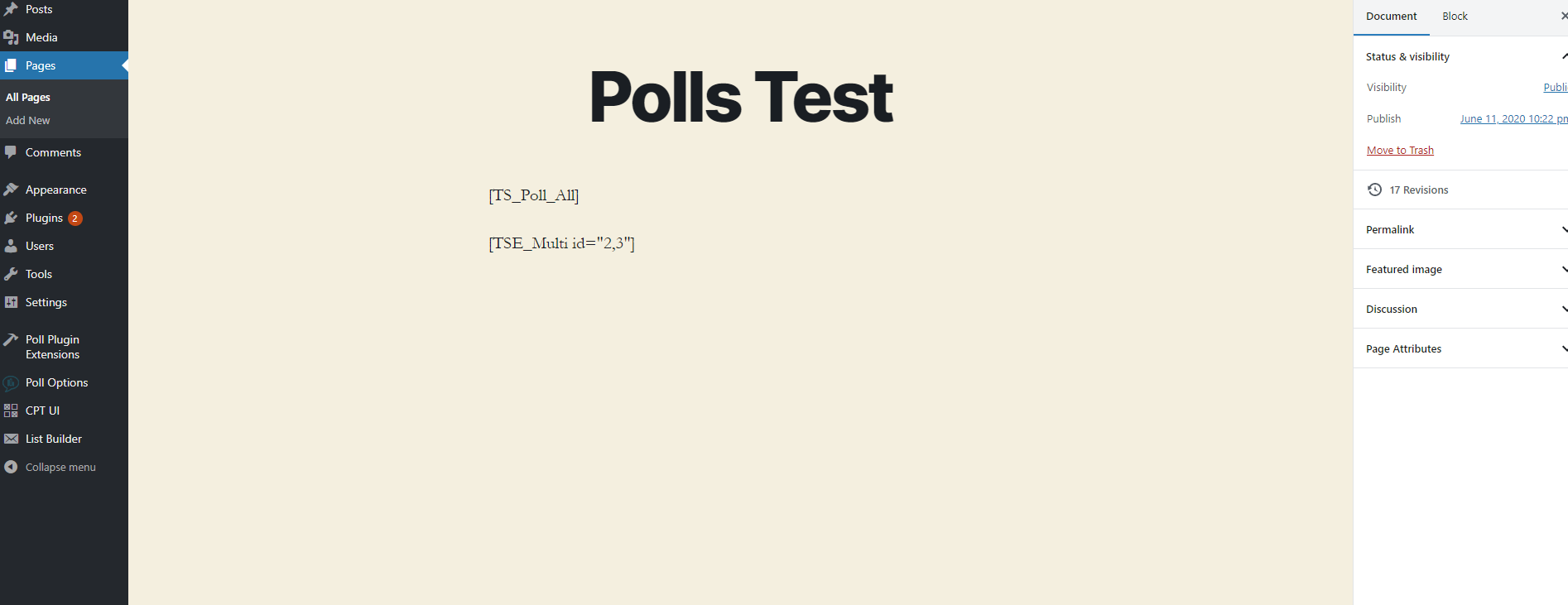Viewport: 1568px width, 605px height.
Task: Switch to the Block tab
Action: (x=1455, y=17)
